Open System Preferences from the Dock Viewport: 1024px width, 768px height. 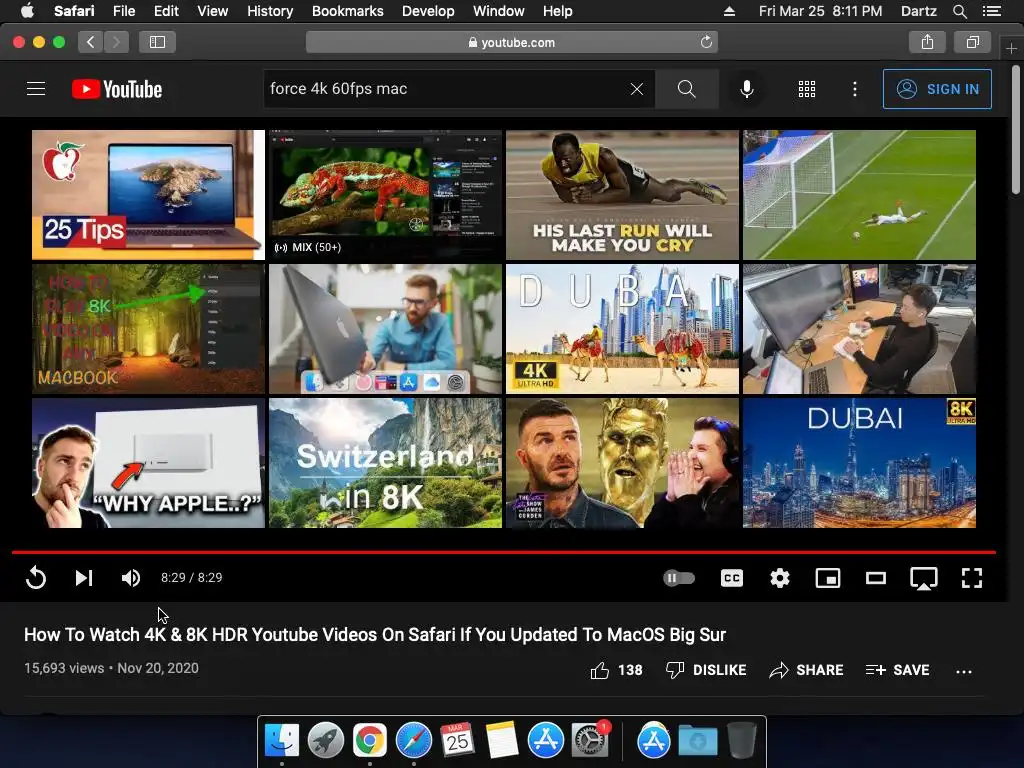tap(590, 741)
